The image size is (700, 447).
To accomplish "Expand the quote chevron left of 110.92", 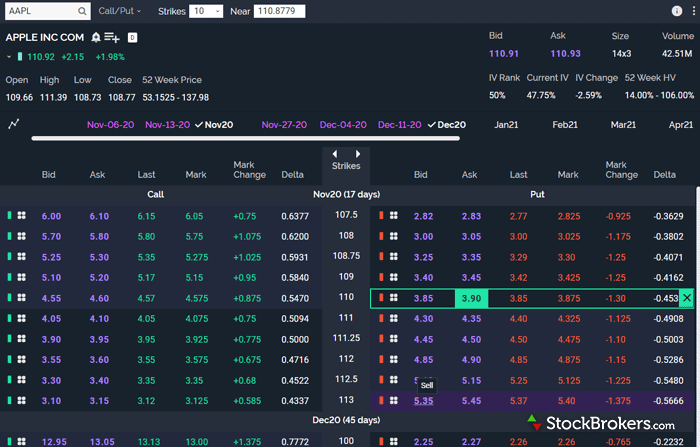I will click(9, 56).
